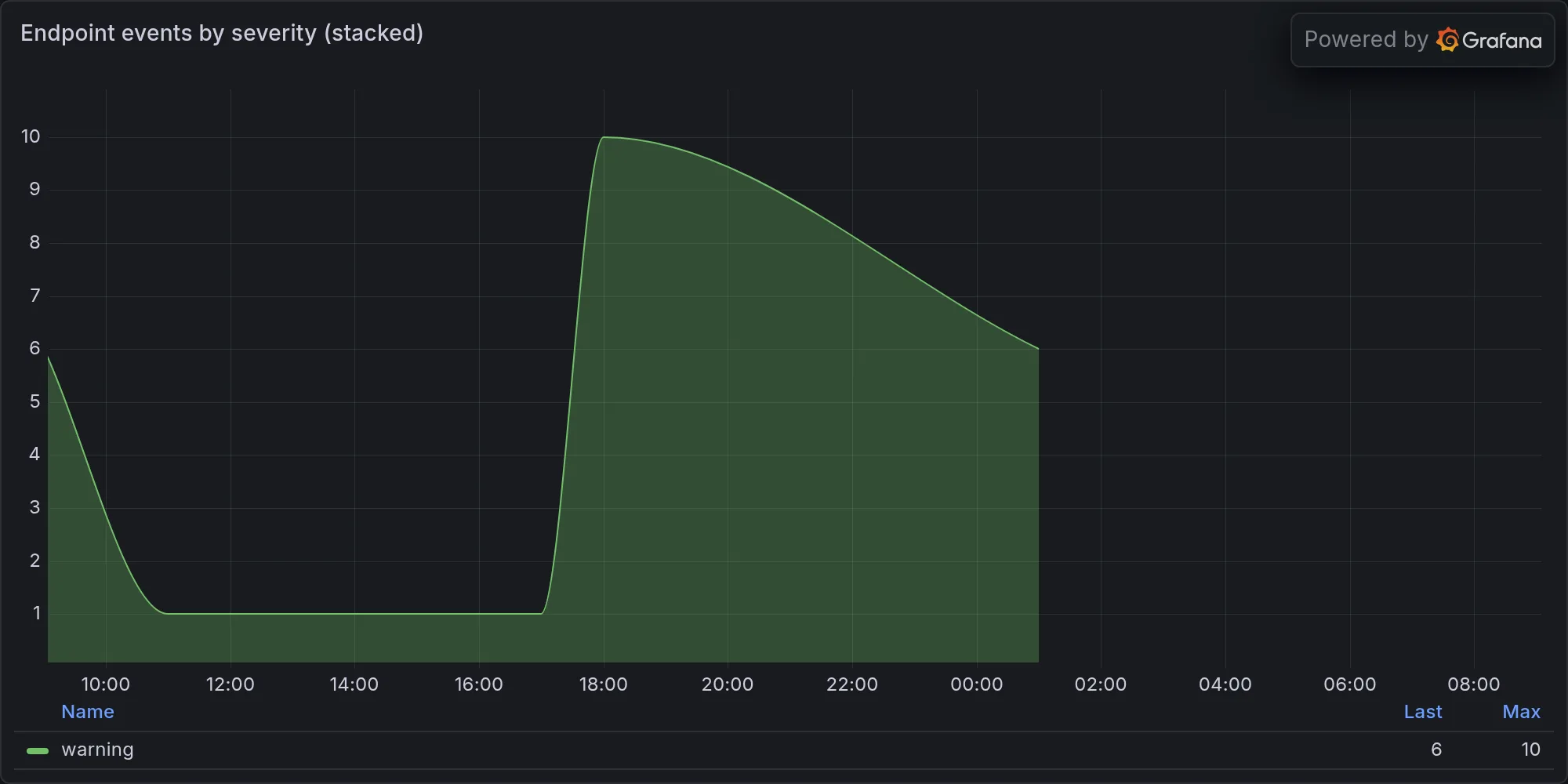Click the 18:00 x-axis label
Viewport: 1568px width, 784px height.
point(603,684)
